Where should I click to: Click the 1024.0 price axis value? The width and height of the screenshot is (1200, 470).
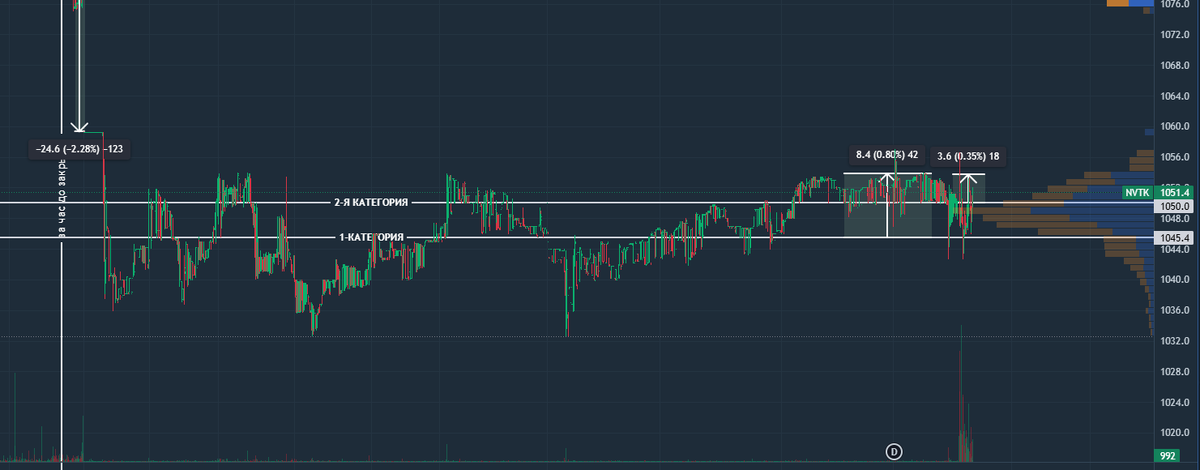(x=1174, y=403)
